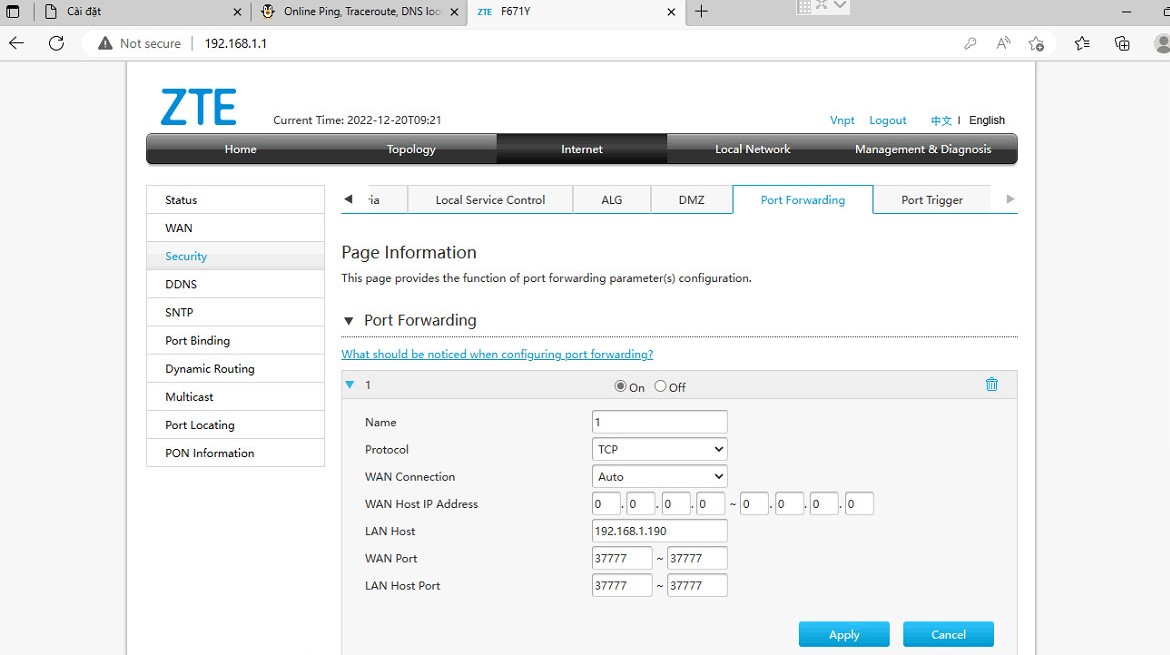Click the LAN Host input field
This screenshot has width=1170, height=655.
click(x=659, y=531)
